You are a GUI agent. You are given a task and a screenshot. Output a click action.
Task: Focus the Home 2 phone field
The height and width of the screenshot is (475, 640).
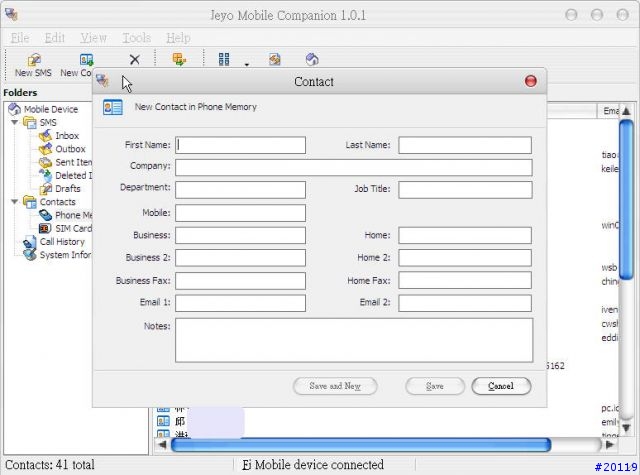465,258
